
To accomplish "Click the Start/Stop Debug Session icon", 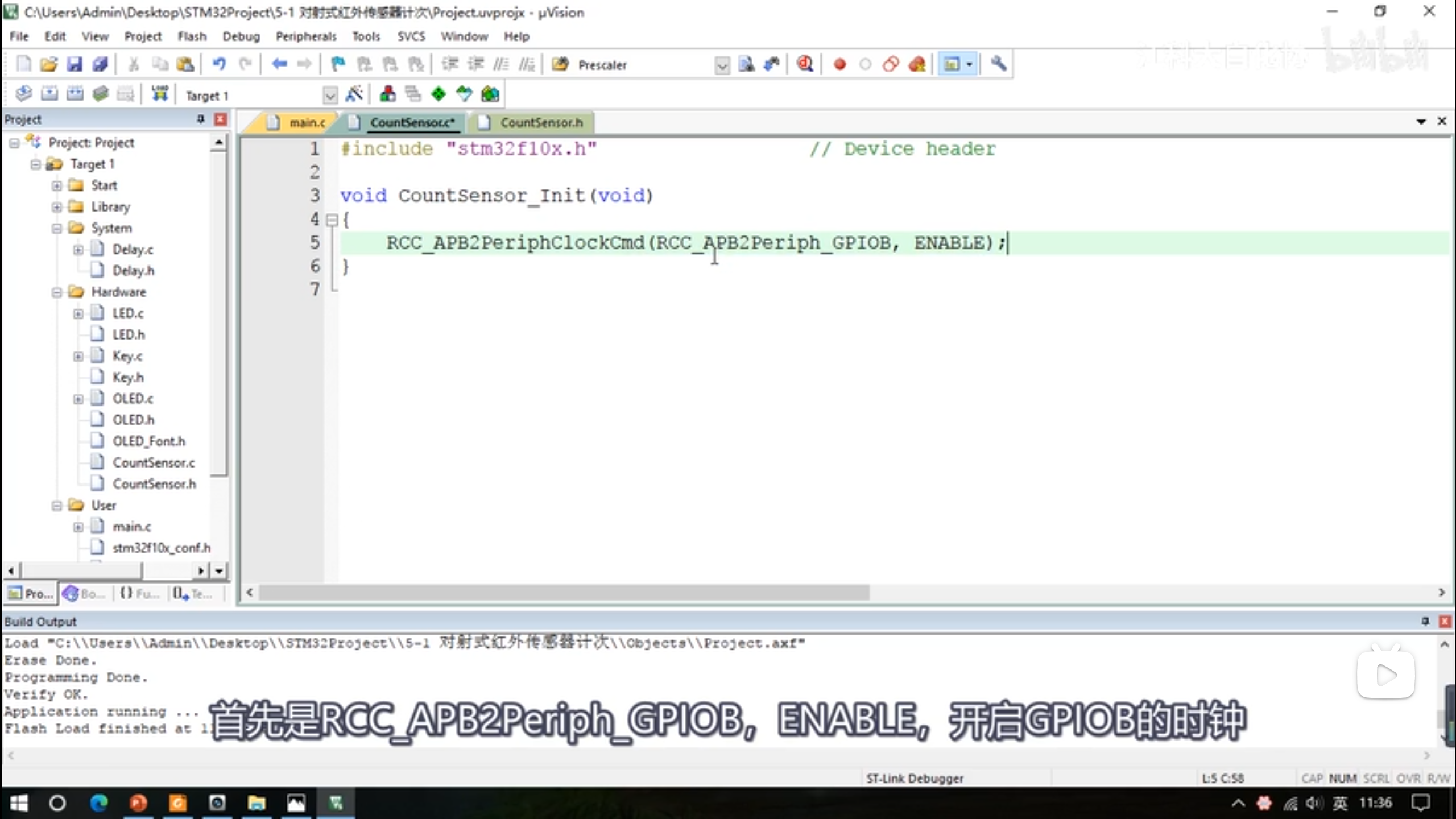I will point(805,64).
